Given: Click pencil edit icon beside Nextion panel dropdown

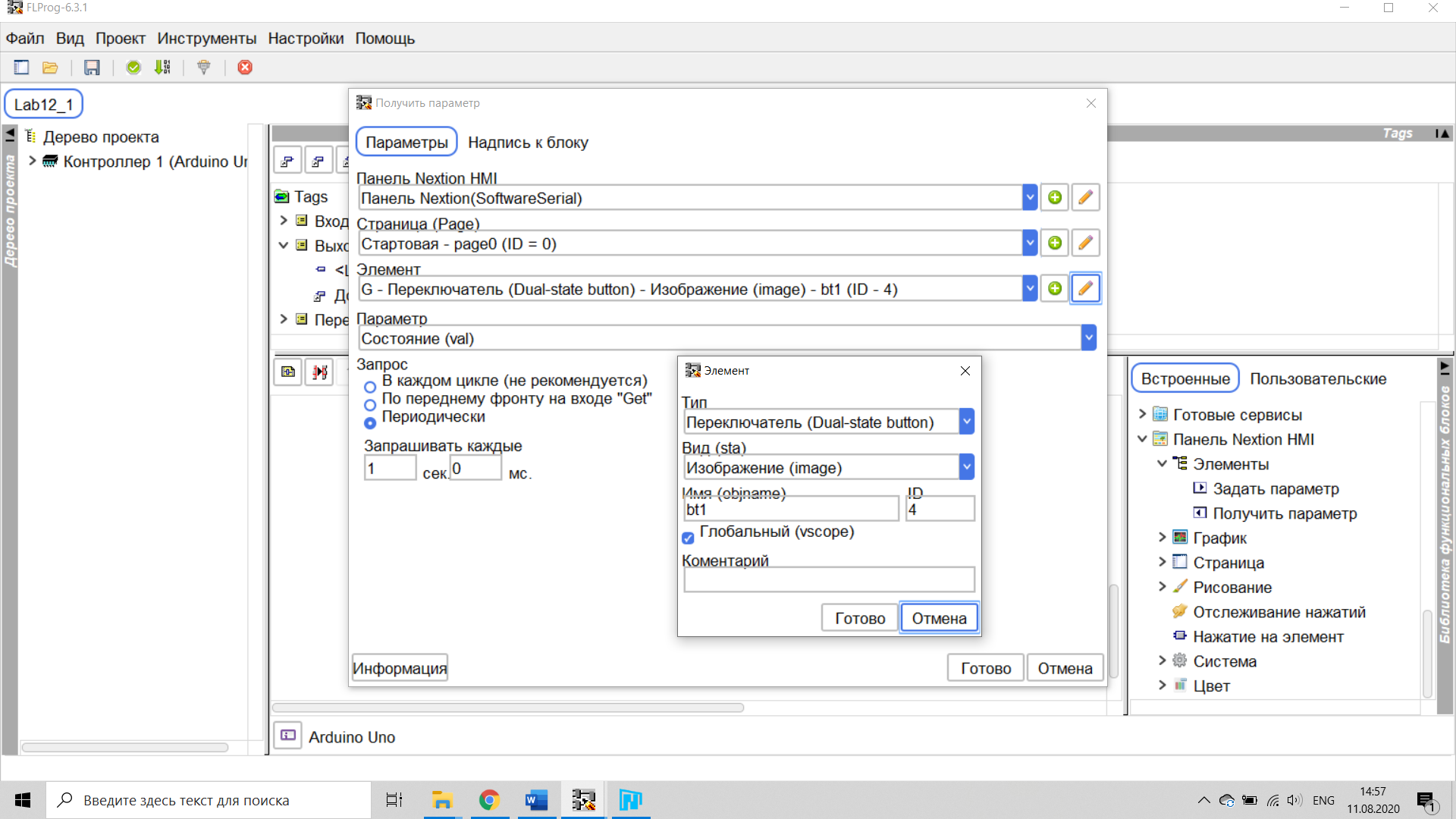Looking at the screenshot, I should point(1085,198).
